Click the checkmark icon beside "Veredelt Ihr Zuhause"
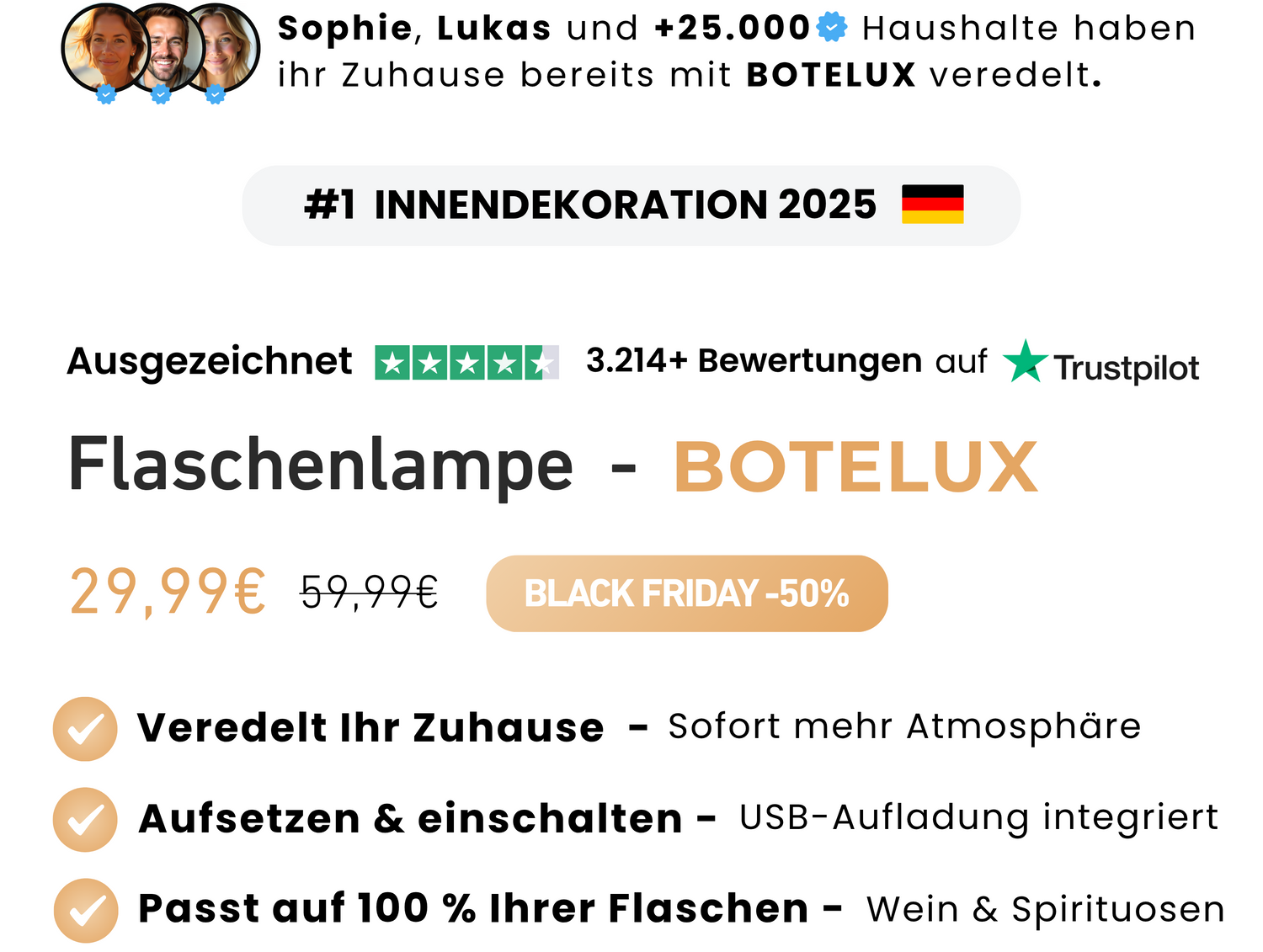Image resolution: width=1263 pixels, height=952 pixels. [x=85, y=729]
